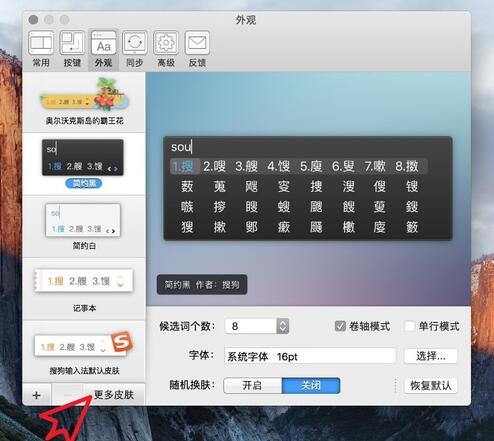This screenshot has height=441, width=494.
Task: Turn off 随机换肤 with 关闭
Action: pos(311,386)
